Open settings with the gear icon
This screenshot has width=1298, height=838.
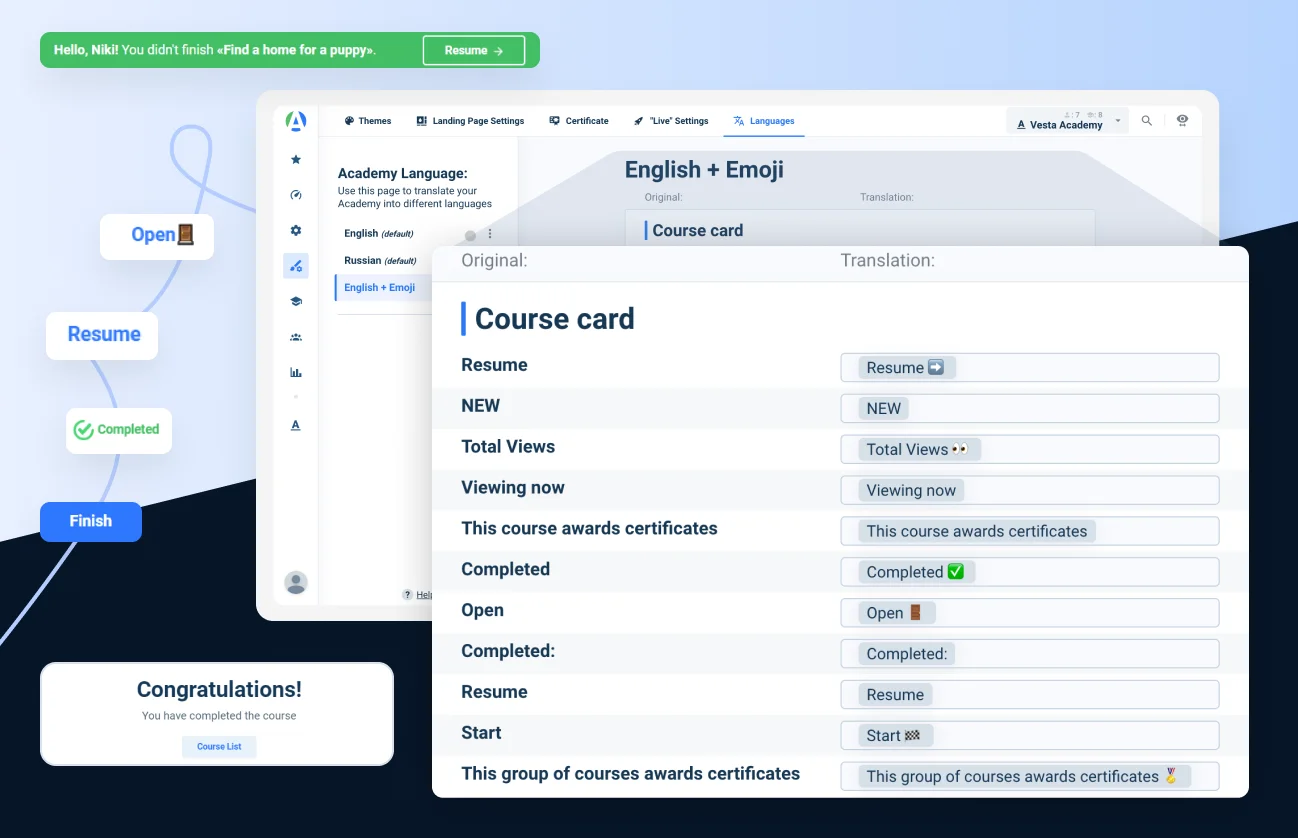click(295, 230)
